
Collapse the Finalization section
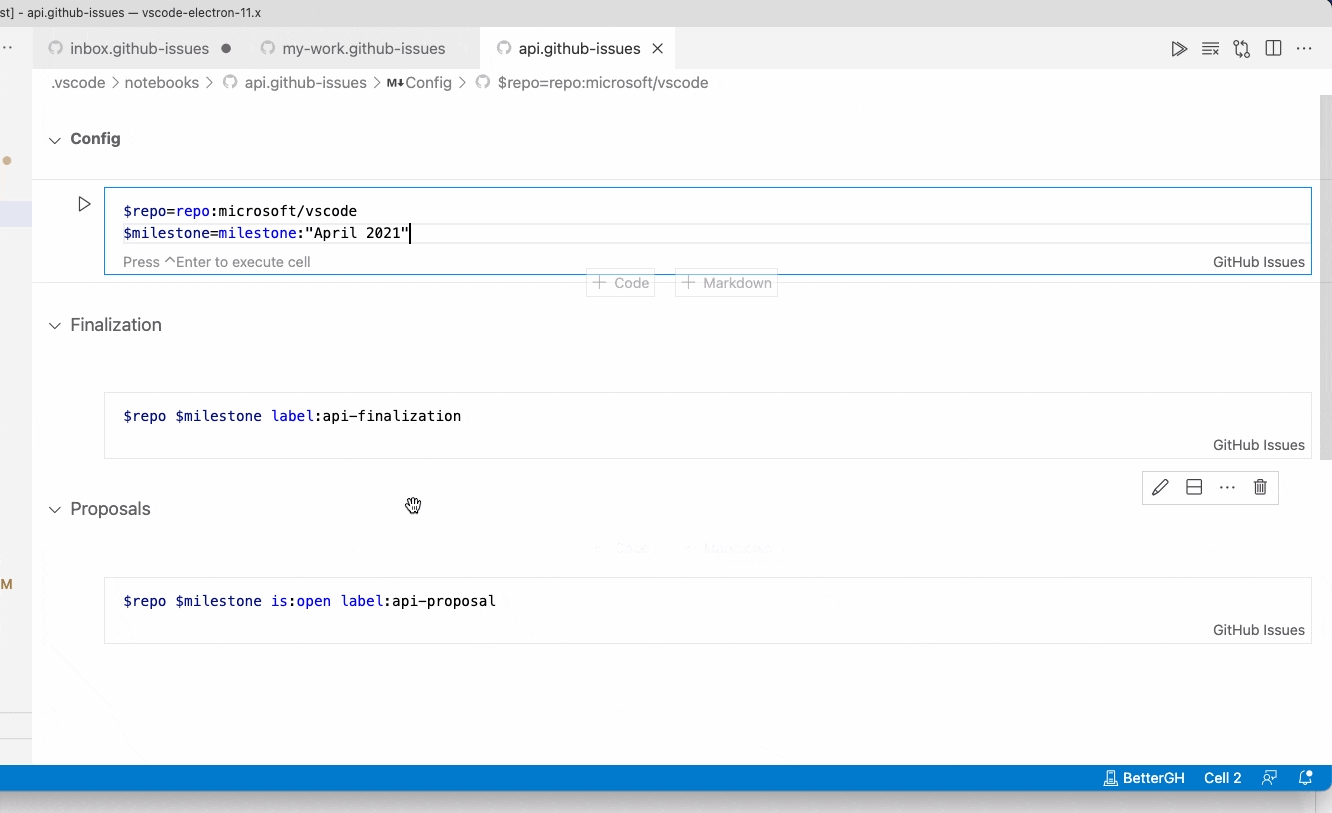click(x=55, y=326)
